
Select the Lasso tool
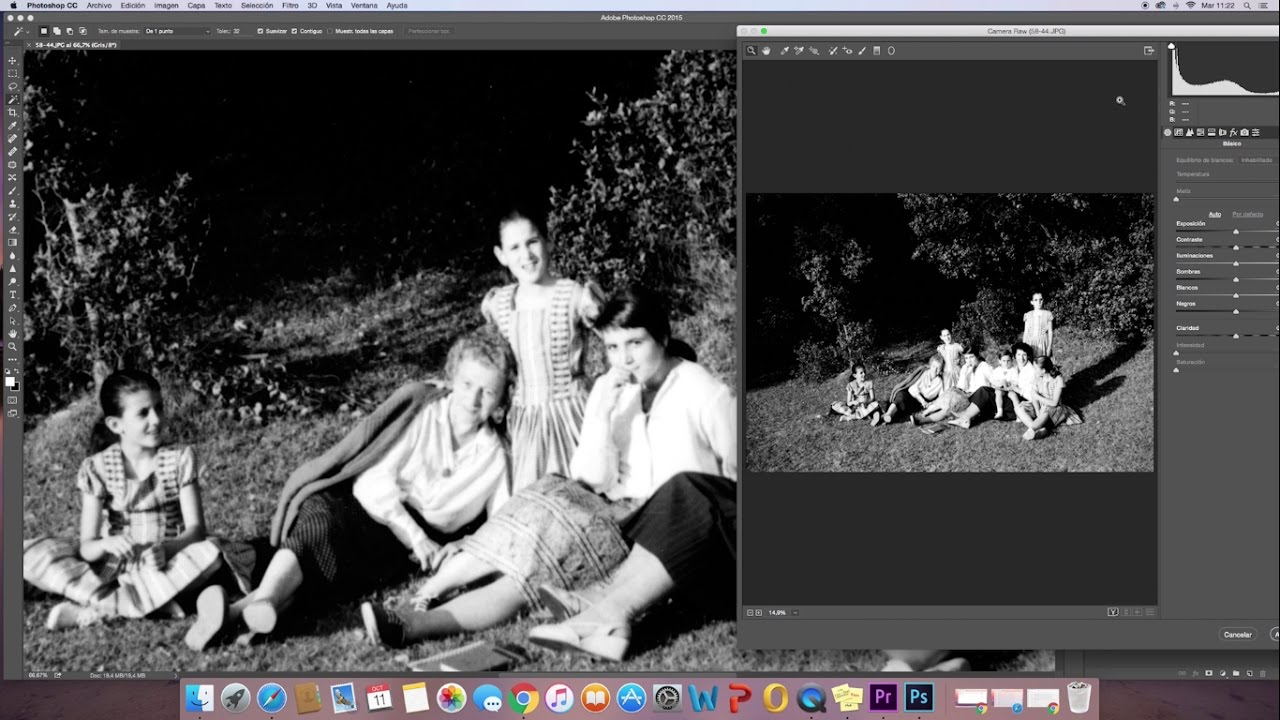[x=12, y=86]
